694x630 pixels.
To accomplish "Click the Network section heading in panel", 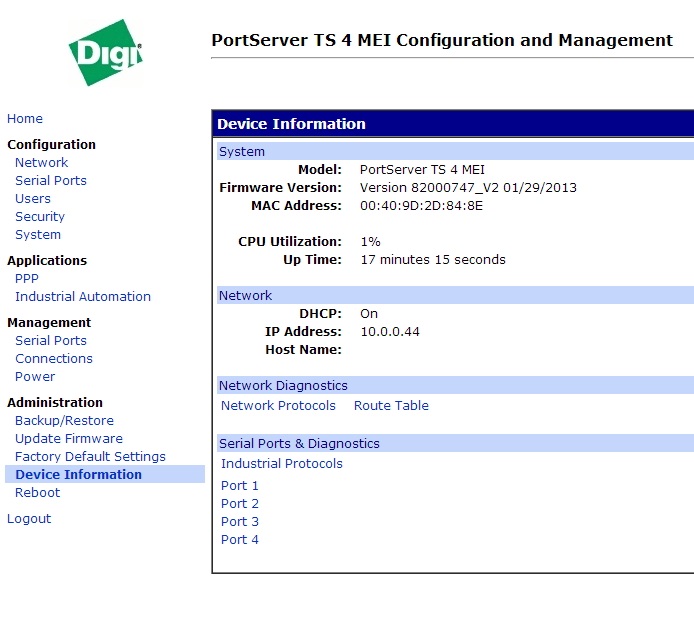I will pyautogui.click(x=246, y=296).
